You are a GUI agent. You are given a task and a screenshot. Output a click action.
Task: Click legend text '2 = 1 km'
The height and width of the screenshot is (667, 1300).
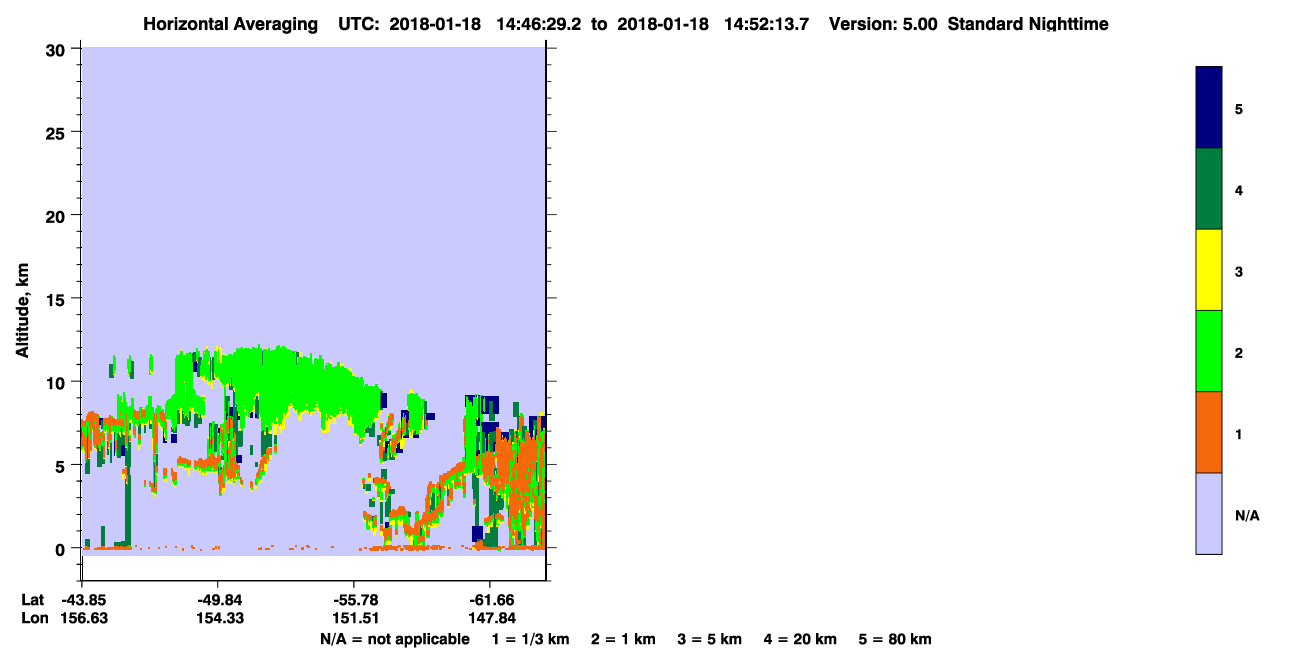623,639
